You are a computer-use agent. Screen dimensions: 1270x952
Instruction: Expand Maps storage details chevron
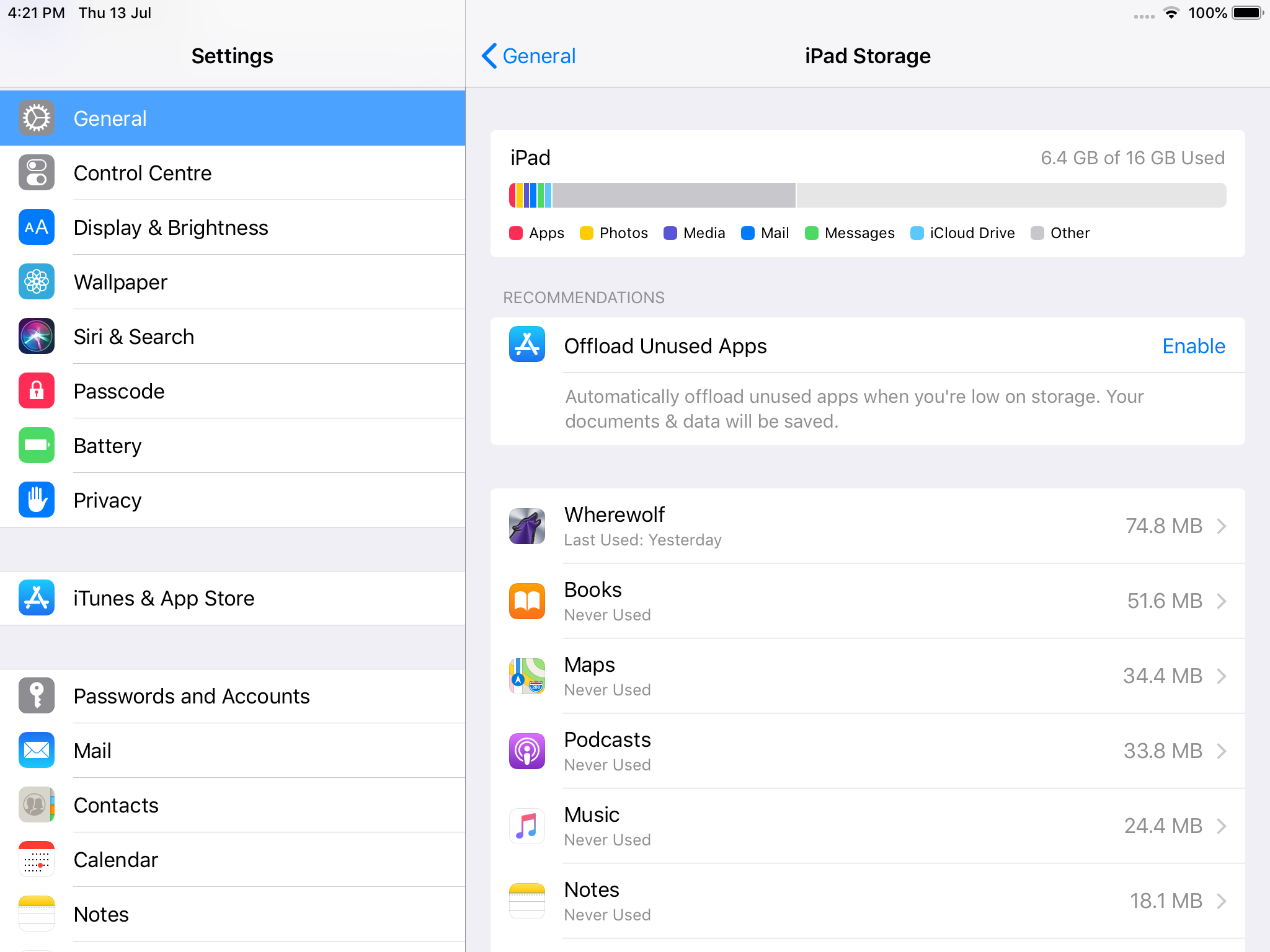[x=1222, y=676]
